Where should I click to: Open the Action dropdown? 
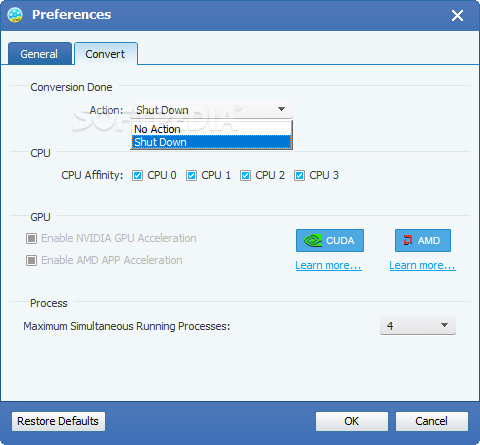tap(211, 109)
